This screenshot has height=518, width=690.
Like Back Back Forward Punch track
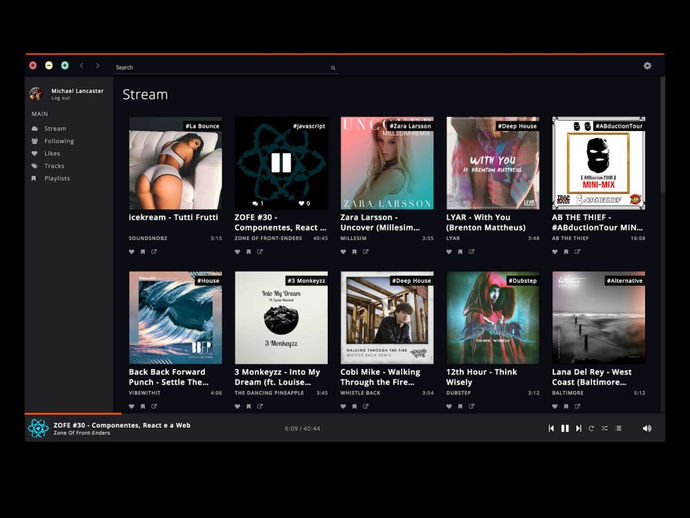click(x=132, y=406)
